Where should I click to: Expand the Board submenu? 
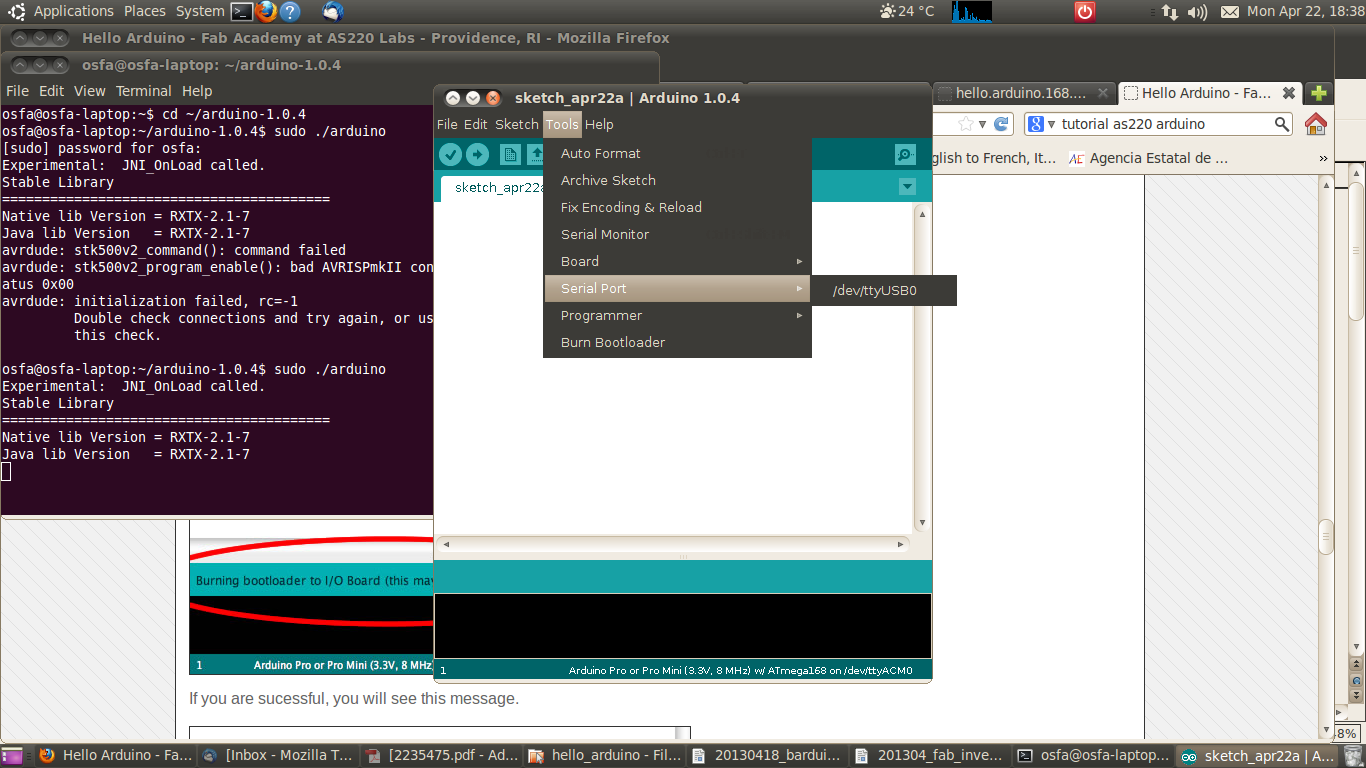(x=677, y=262)
